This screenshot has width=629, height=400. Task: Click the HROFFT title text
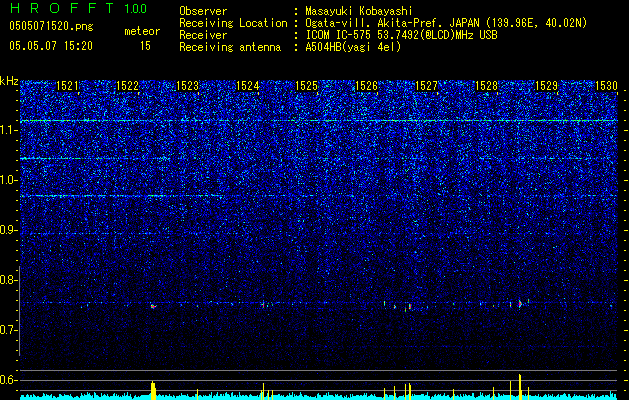(62, 8)
